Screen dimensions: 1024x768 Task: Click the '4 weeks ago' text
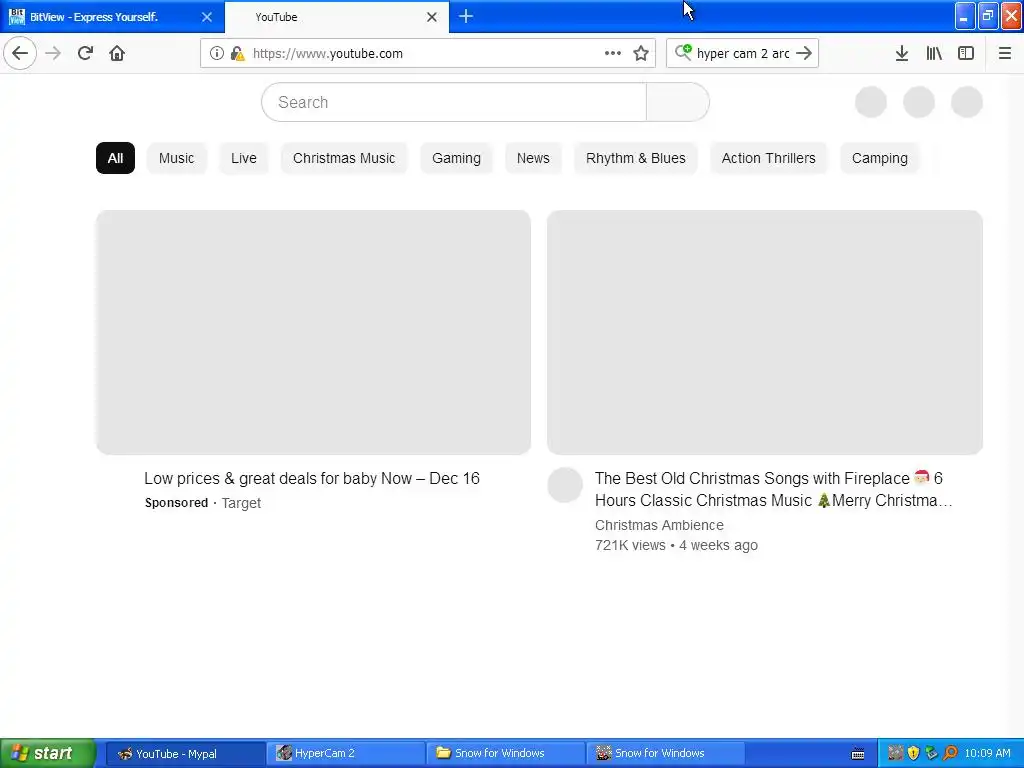click(x=718, y=545)
